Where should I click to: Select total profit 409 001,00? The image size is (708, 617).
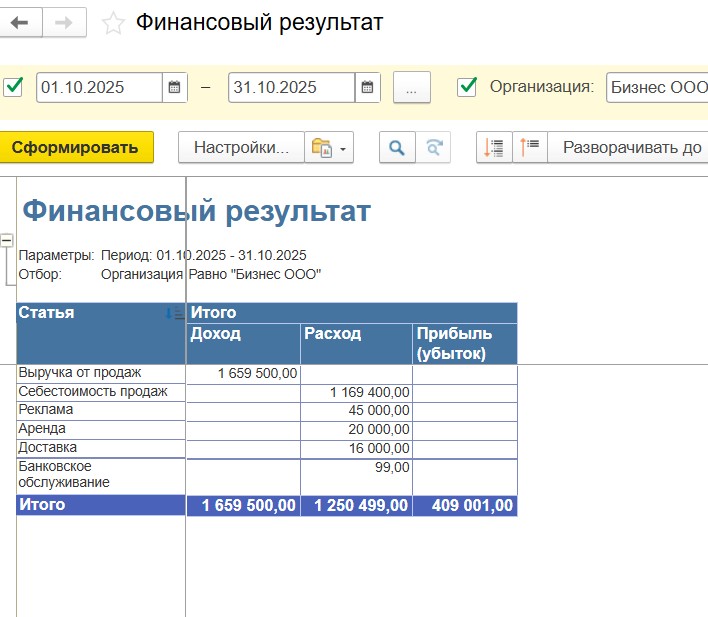click(465, 505)
